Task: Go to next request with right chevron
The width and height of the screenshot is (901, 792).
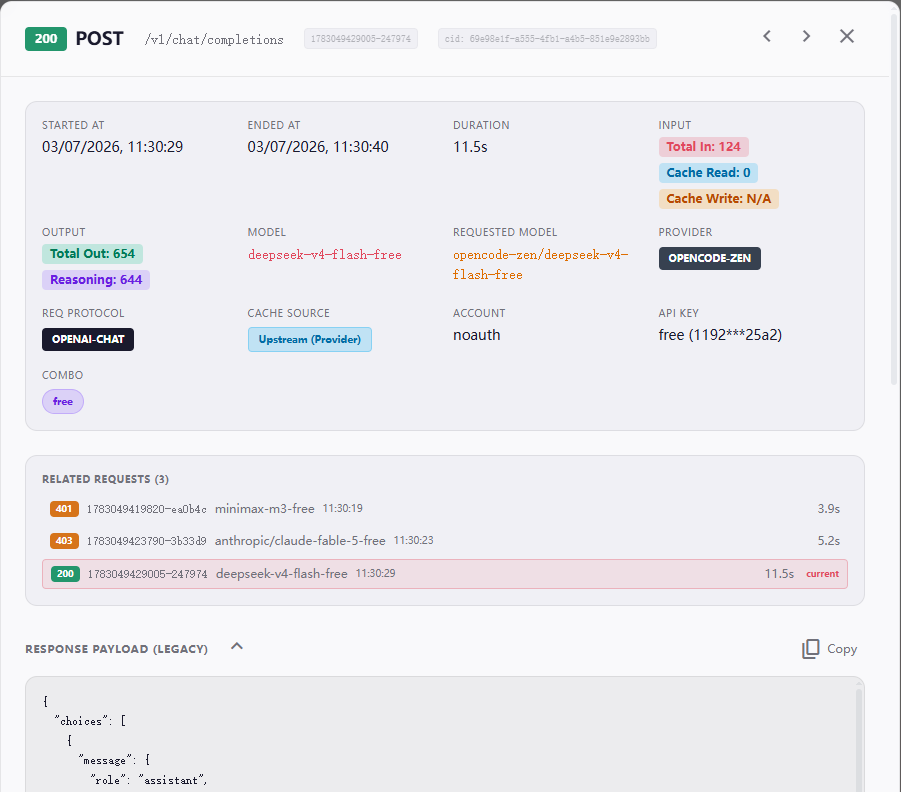Action: [x=806, y=37]
